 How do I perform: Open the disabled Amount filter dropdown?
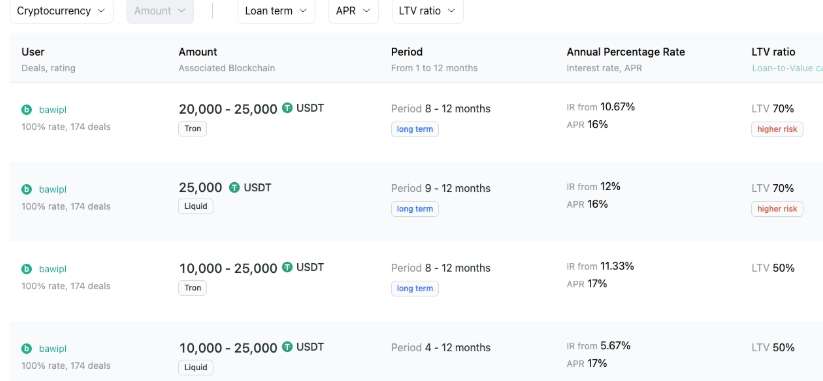(160, 10)
